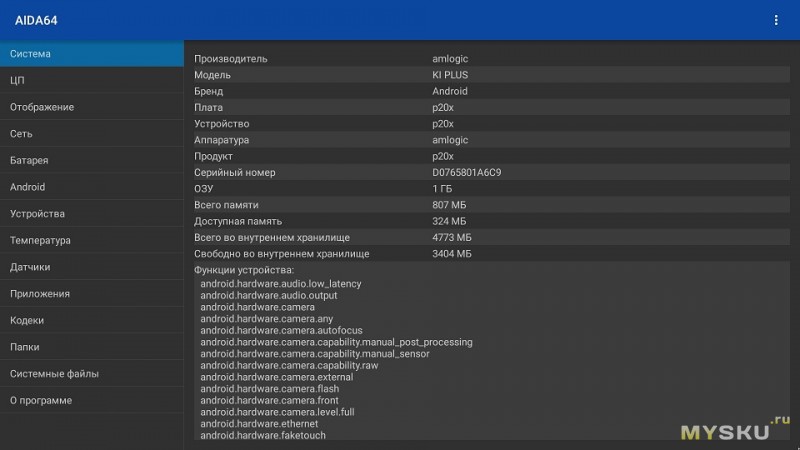800x450 pixels.
Task: Click serial number D0765801A6C9
Action: coord(467,172)
